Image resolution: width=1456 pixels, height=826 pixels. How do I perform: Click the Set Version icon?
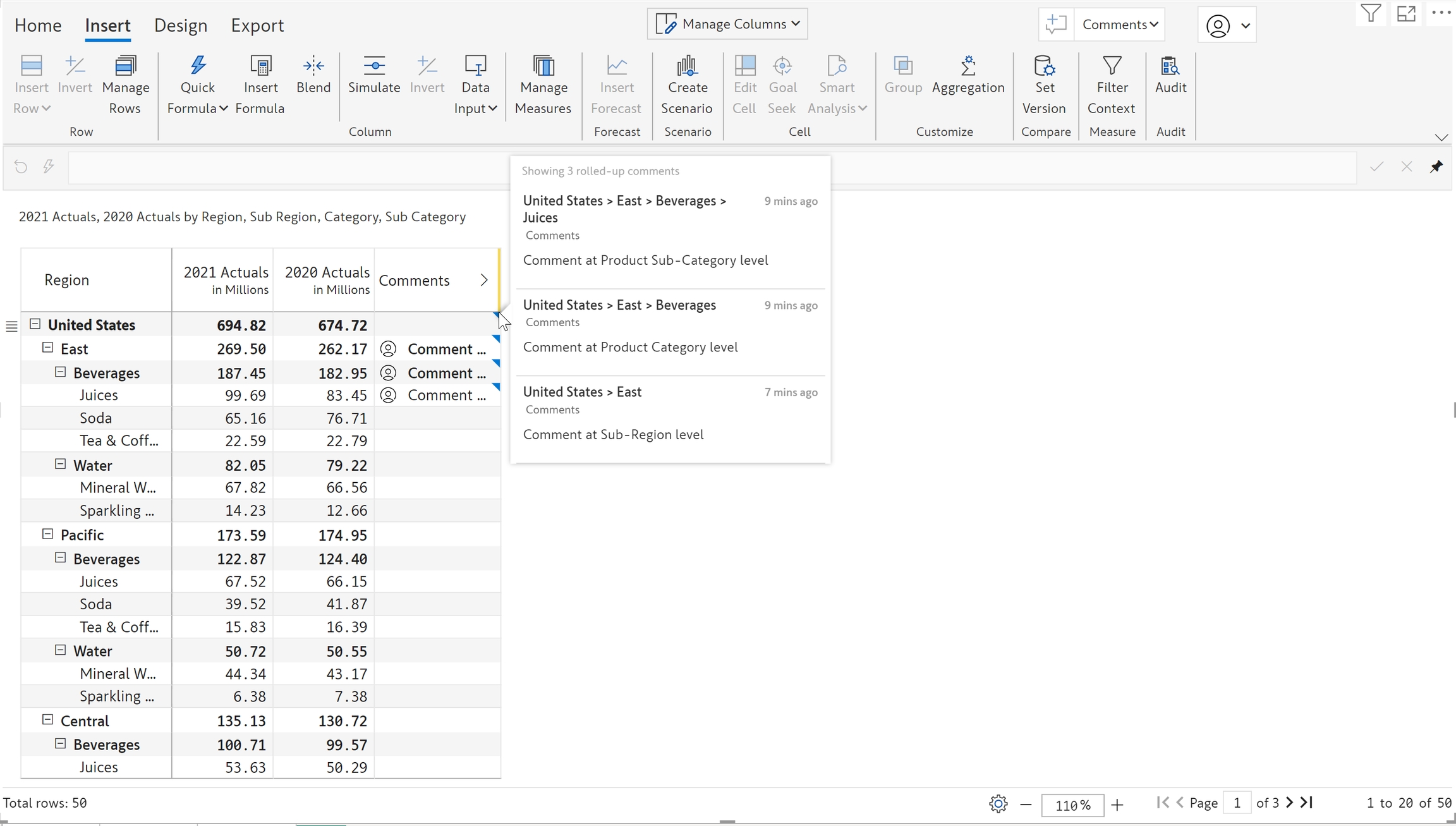1044,66
